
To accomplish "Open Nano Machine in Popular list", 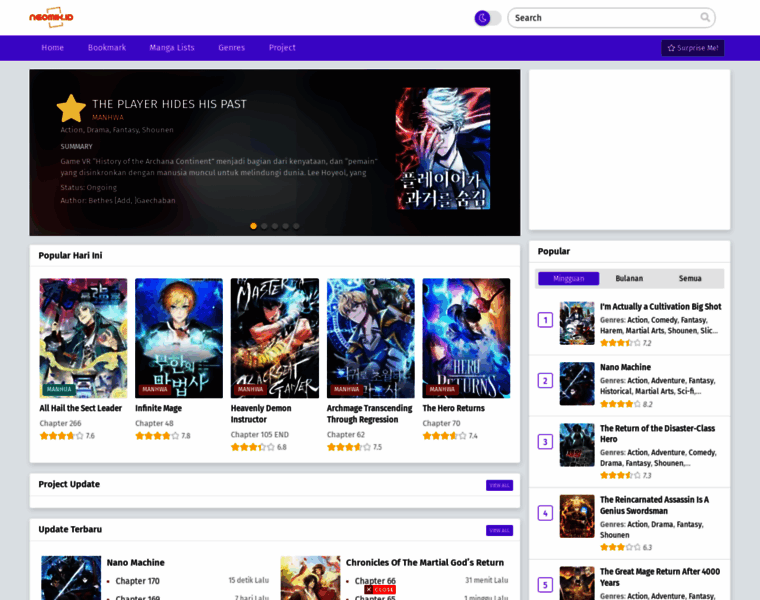I will [x=625, y=367].
